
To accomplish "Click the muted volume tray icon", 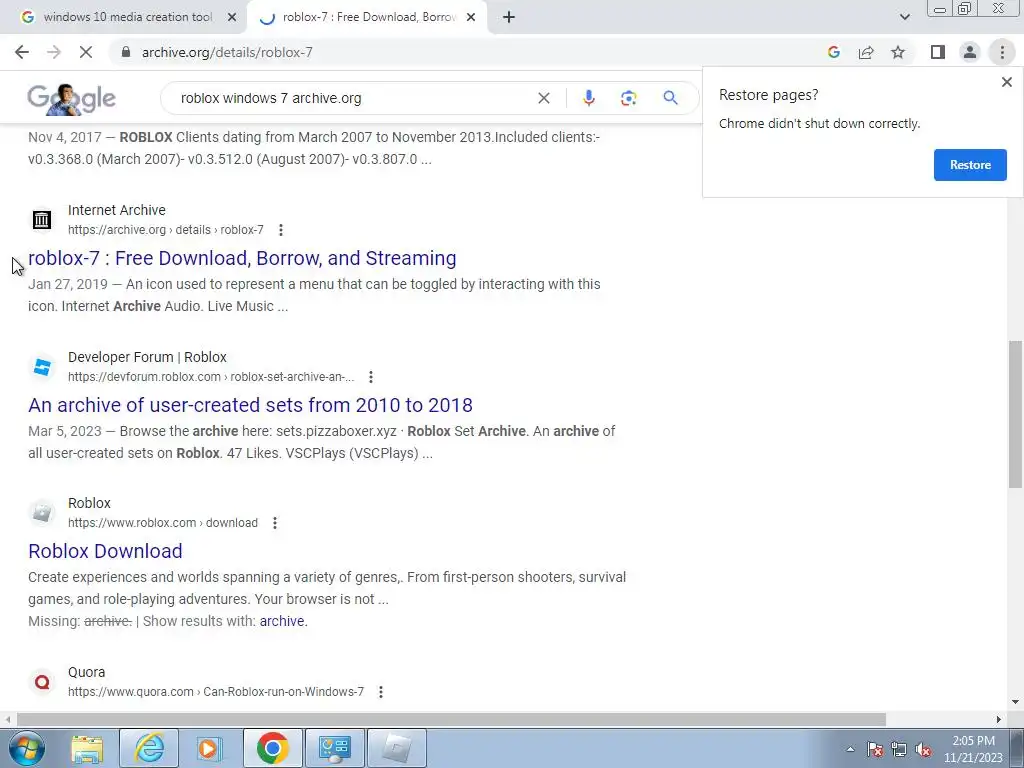I will (923, 749).
